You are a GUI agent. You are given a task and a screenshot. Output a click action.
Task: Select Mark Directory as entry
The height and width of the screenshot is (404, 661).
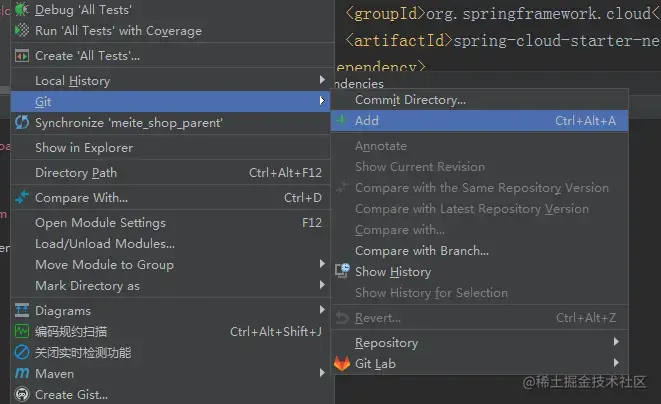click(172, 285)
